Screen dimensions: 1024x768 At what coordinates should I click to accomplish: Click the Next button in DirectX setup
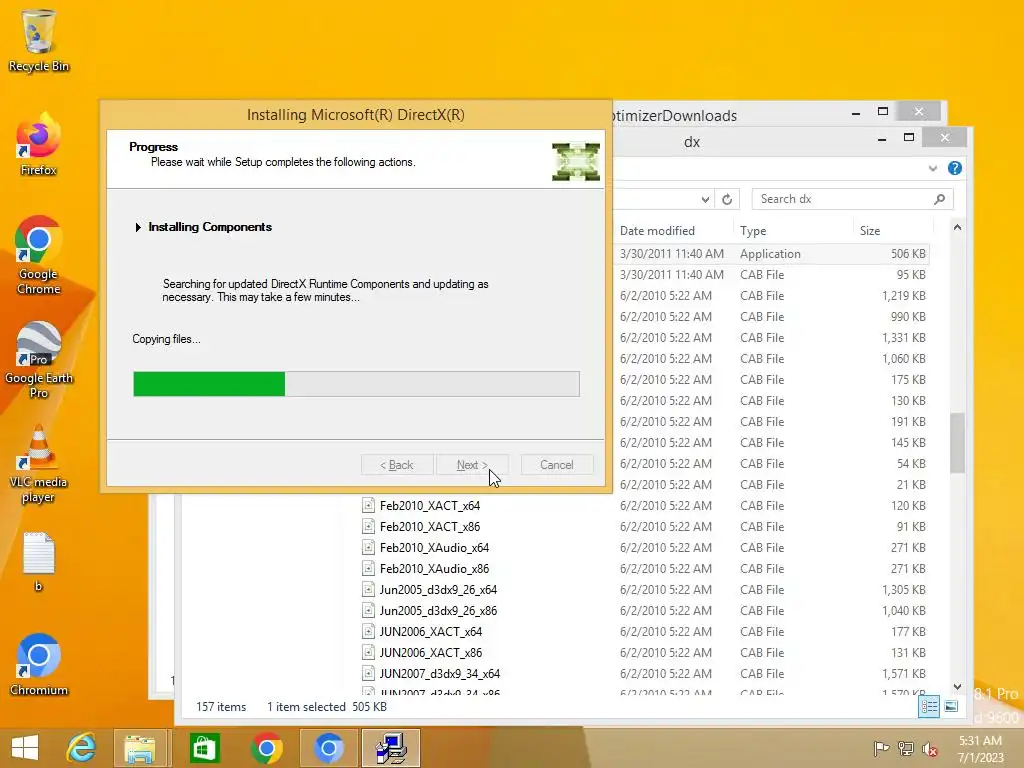pyautogui.click(x=472, y=465)
